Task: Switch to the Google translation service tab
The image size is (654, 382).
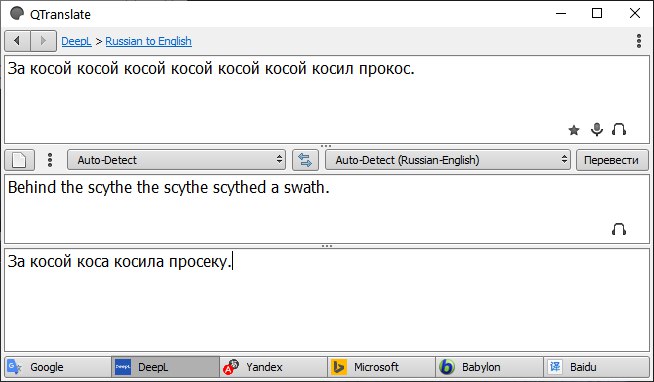Action: tap(58, 367)
